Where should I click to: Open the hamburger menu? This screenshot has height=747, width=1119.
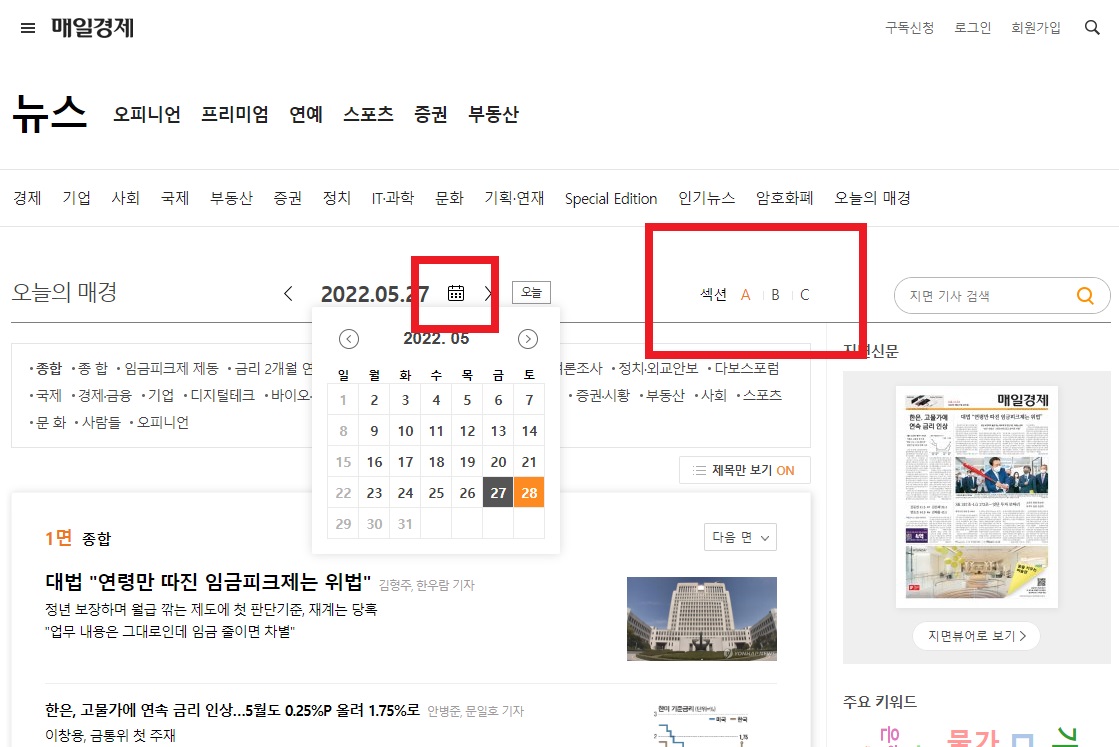click(28, 27)
